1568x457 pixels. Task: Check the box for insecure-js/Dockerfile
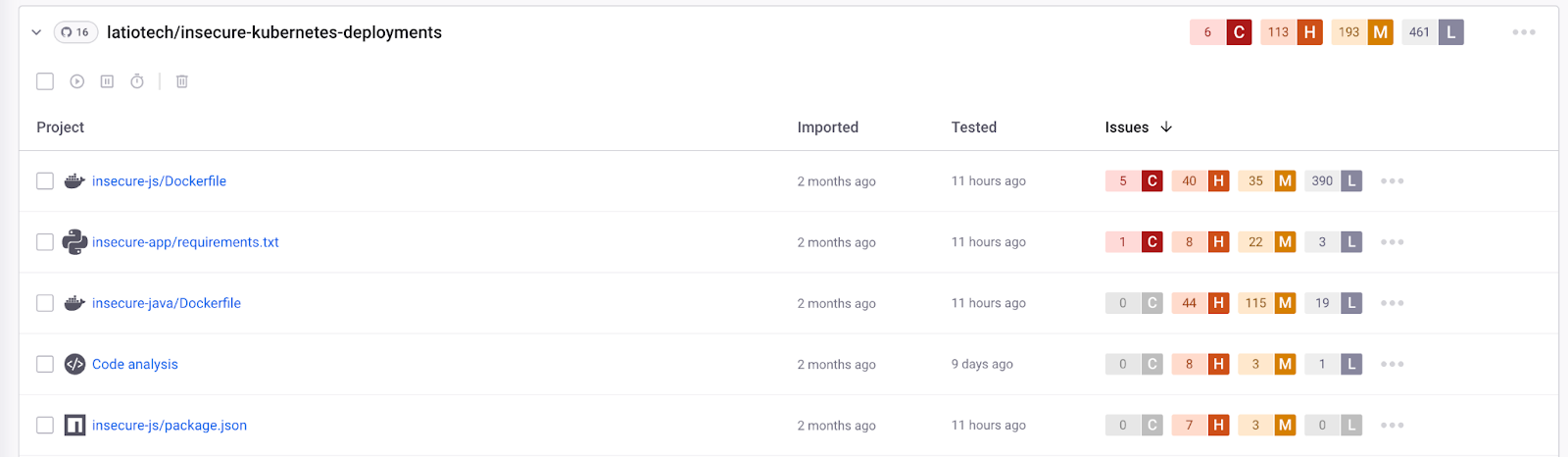tap(45, 180)
